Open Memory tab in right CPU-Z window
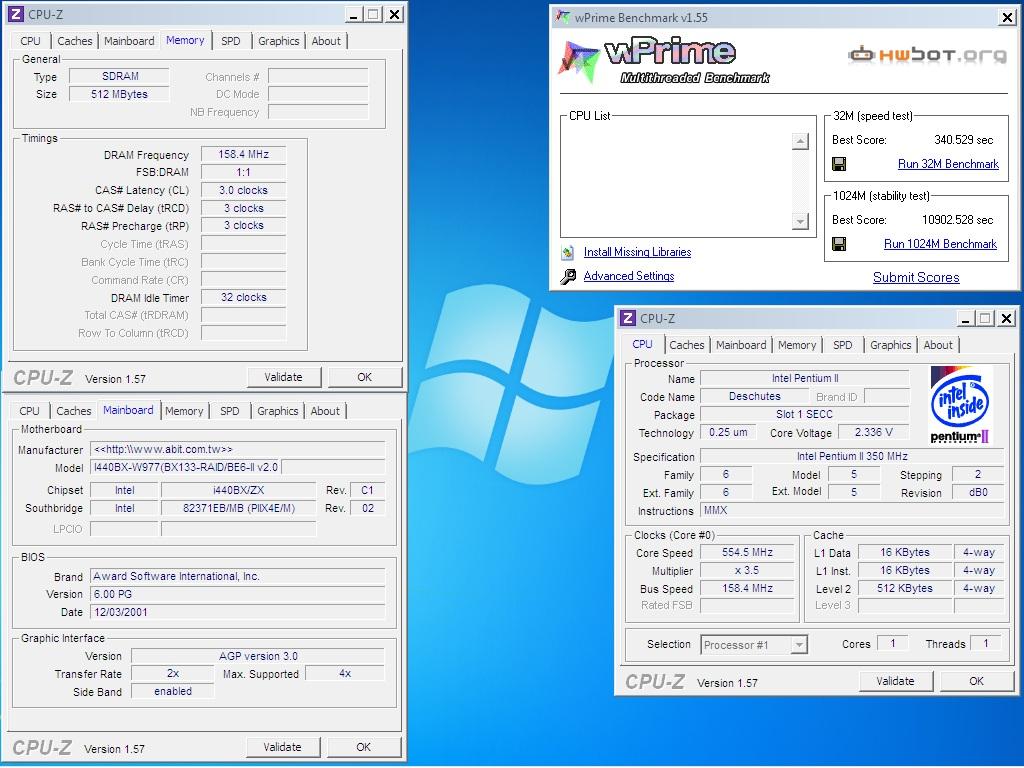 point(797,345)
